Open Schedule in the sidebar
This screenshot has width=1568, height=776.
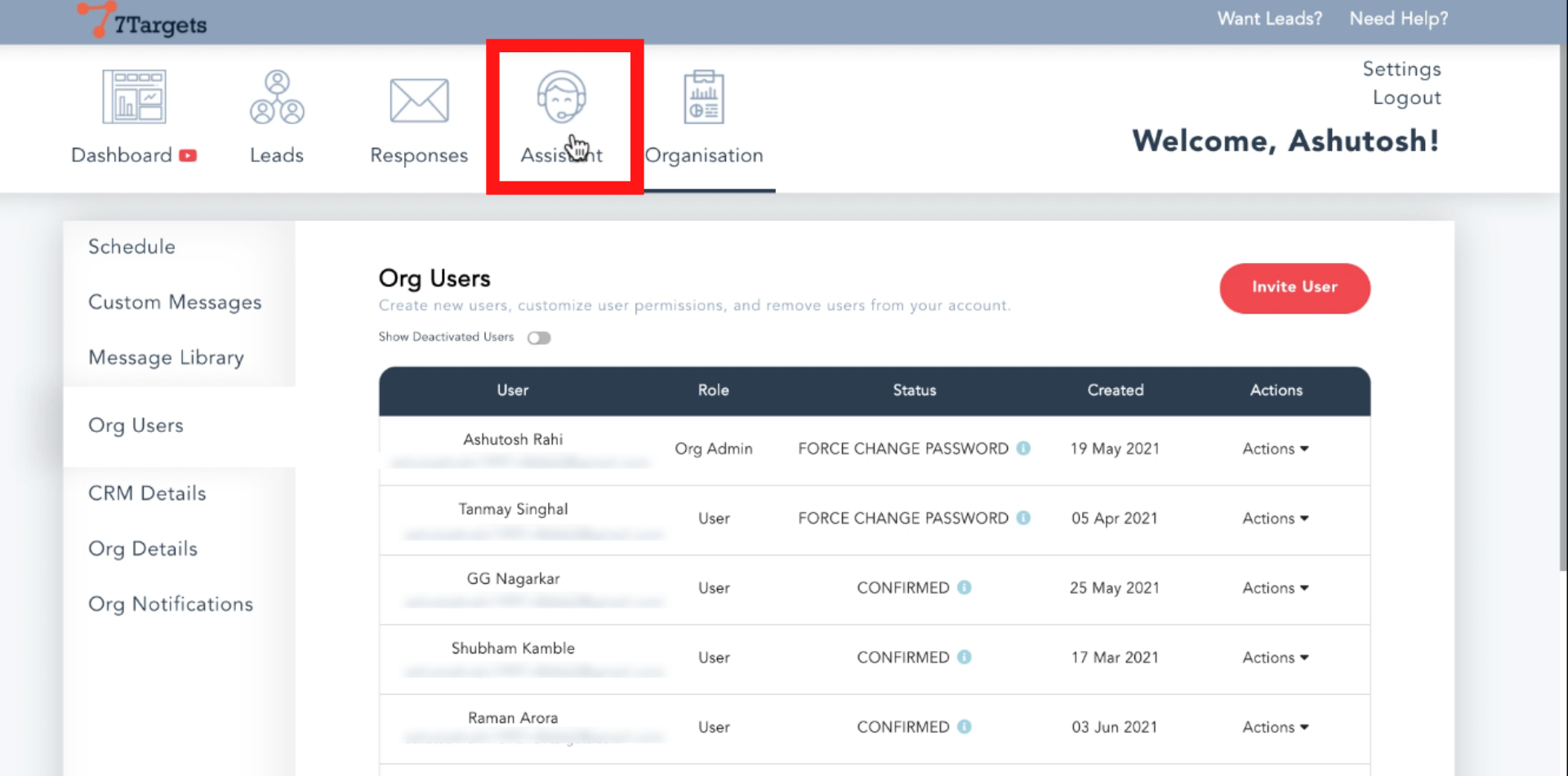tap(131, 247)
